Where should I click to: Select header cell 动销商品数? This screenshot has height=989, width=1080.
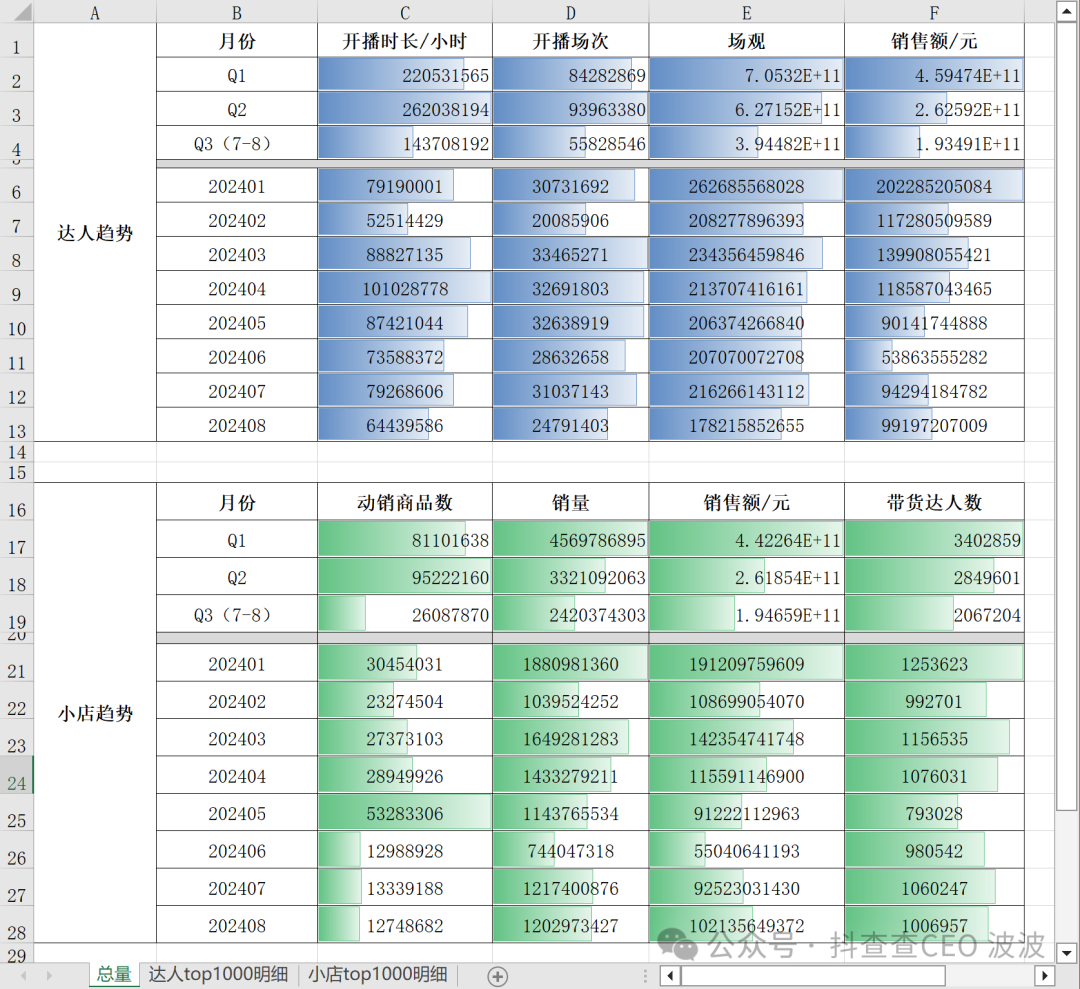(405, 502)
